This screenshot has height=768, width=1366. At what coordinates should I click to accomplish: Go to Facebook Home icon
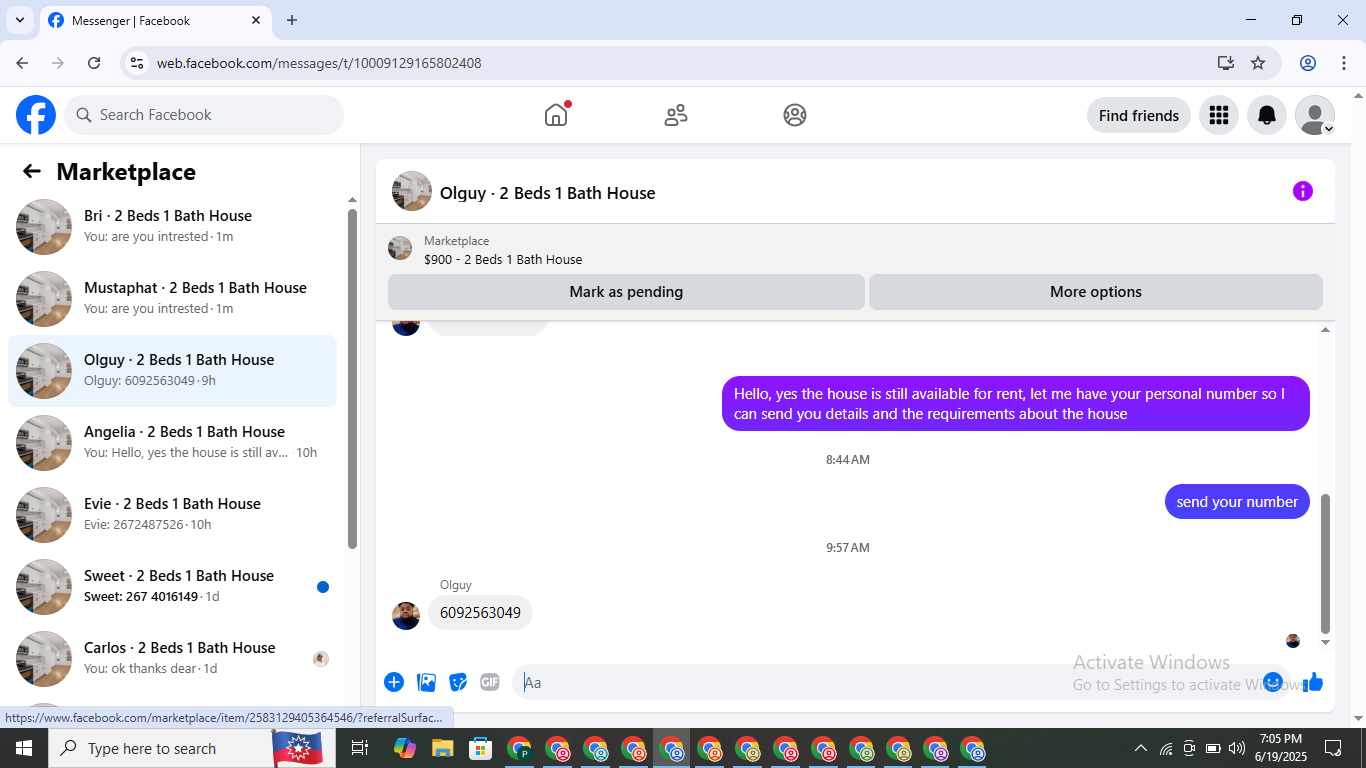click(x=556, y=115)
